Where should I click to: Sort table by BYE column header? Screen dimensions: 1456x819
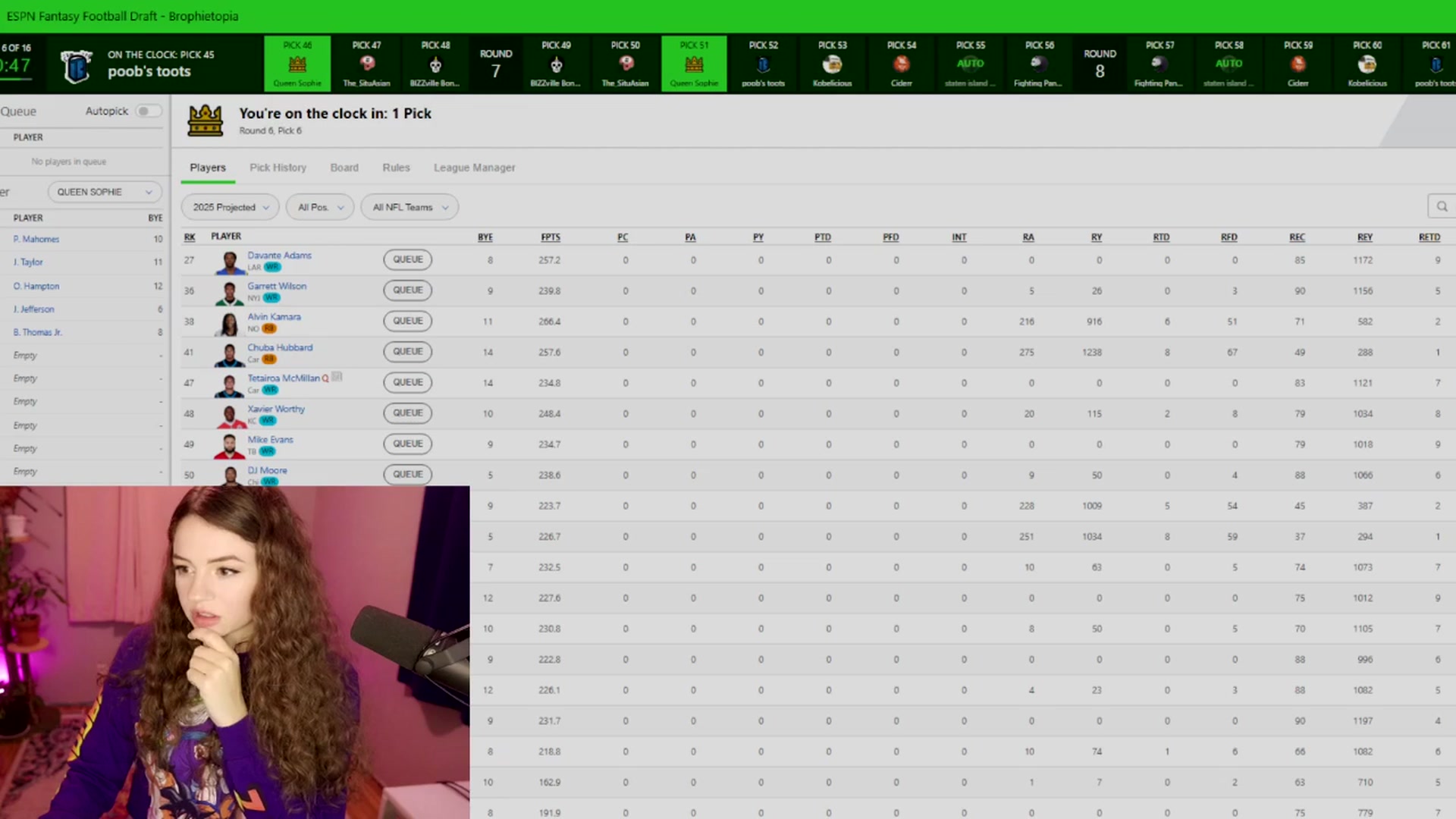click(x=485, y=237)
